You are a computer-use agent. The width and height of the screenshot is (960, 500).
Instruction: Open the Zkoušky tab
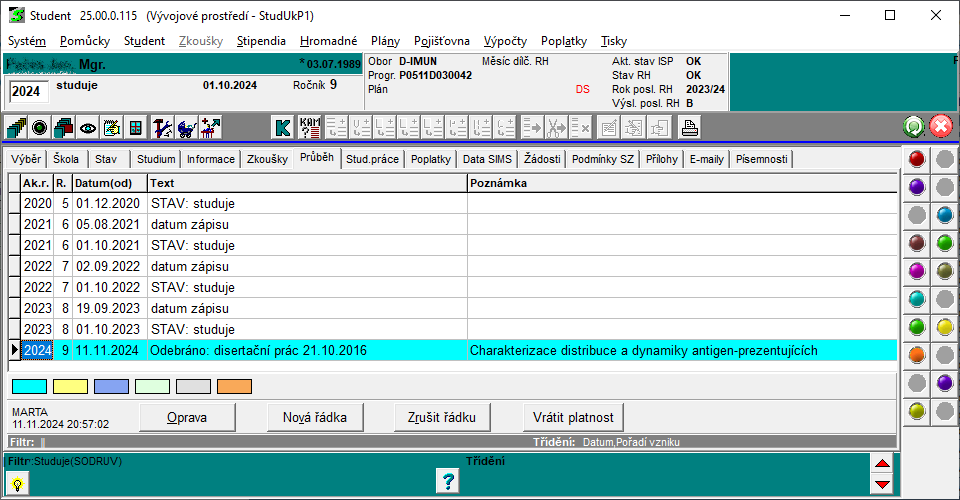point(267,159)
